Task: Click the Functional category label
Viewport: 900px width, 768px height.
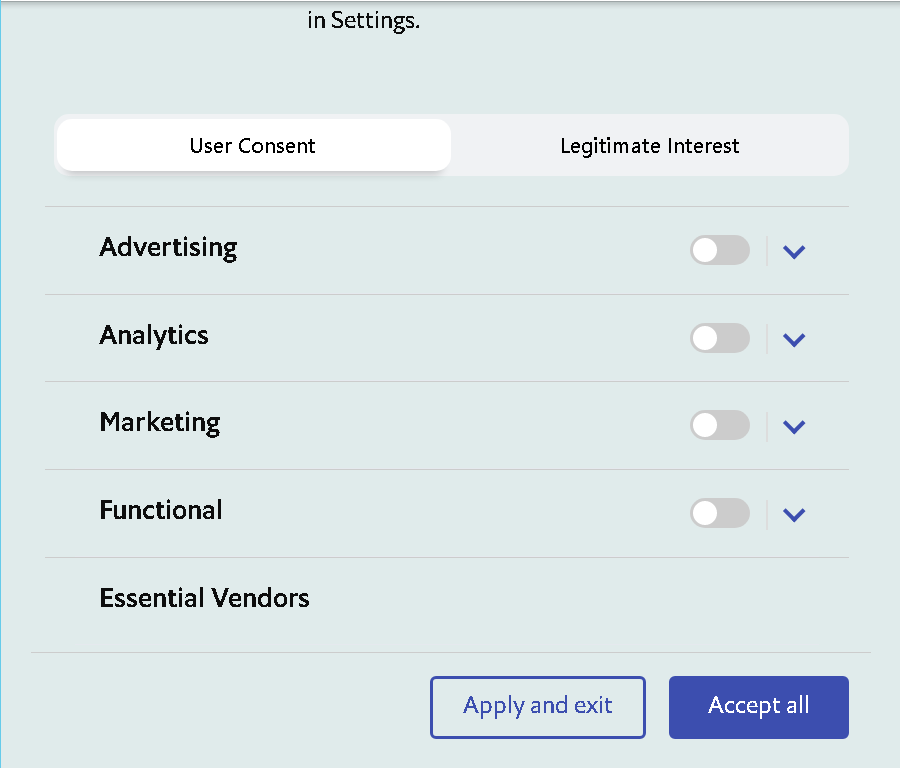Action: coord(161,510)
